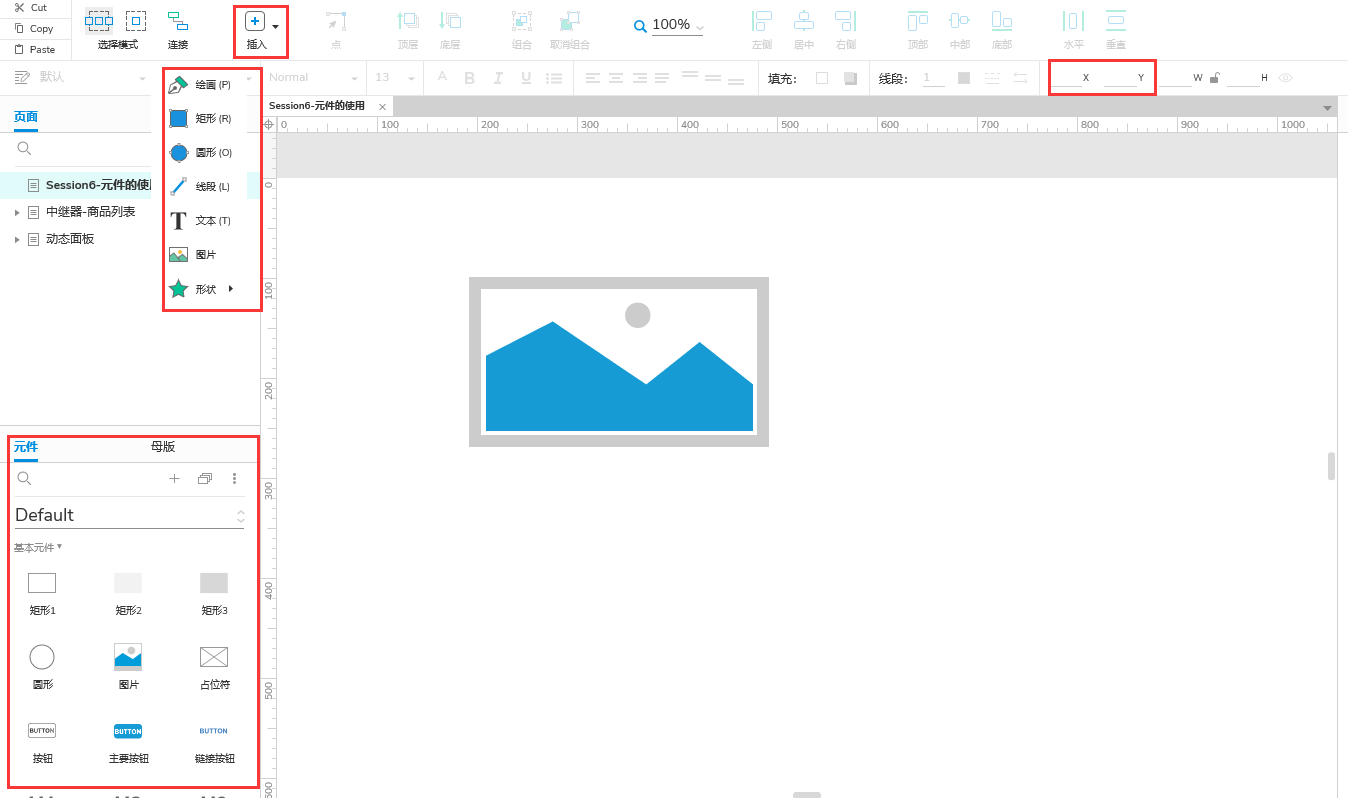The width and height of the screenshot is (1348, 798).
Task: Collapse the 基本元件 section
Action: [x=38, y=547]
